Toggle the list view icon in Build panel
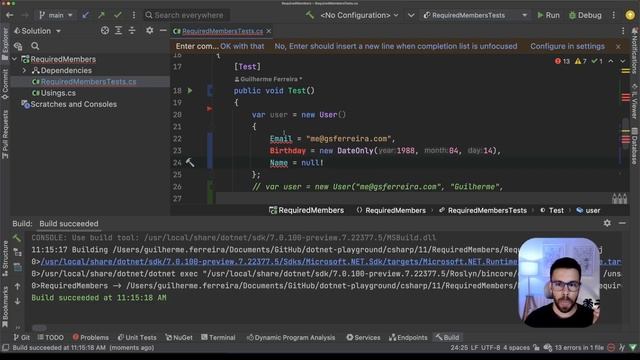 click(x=18, y=268)
